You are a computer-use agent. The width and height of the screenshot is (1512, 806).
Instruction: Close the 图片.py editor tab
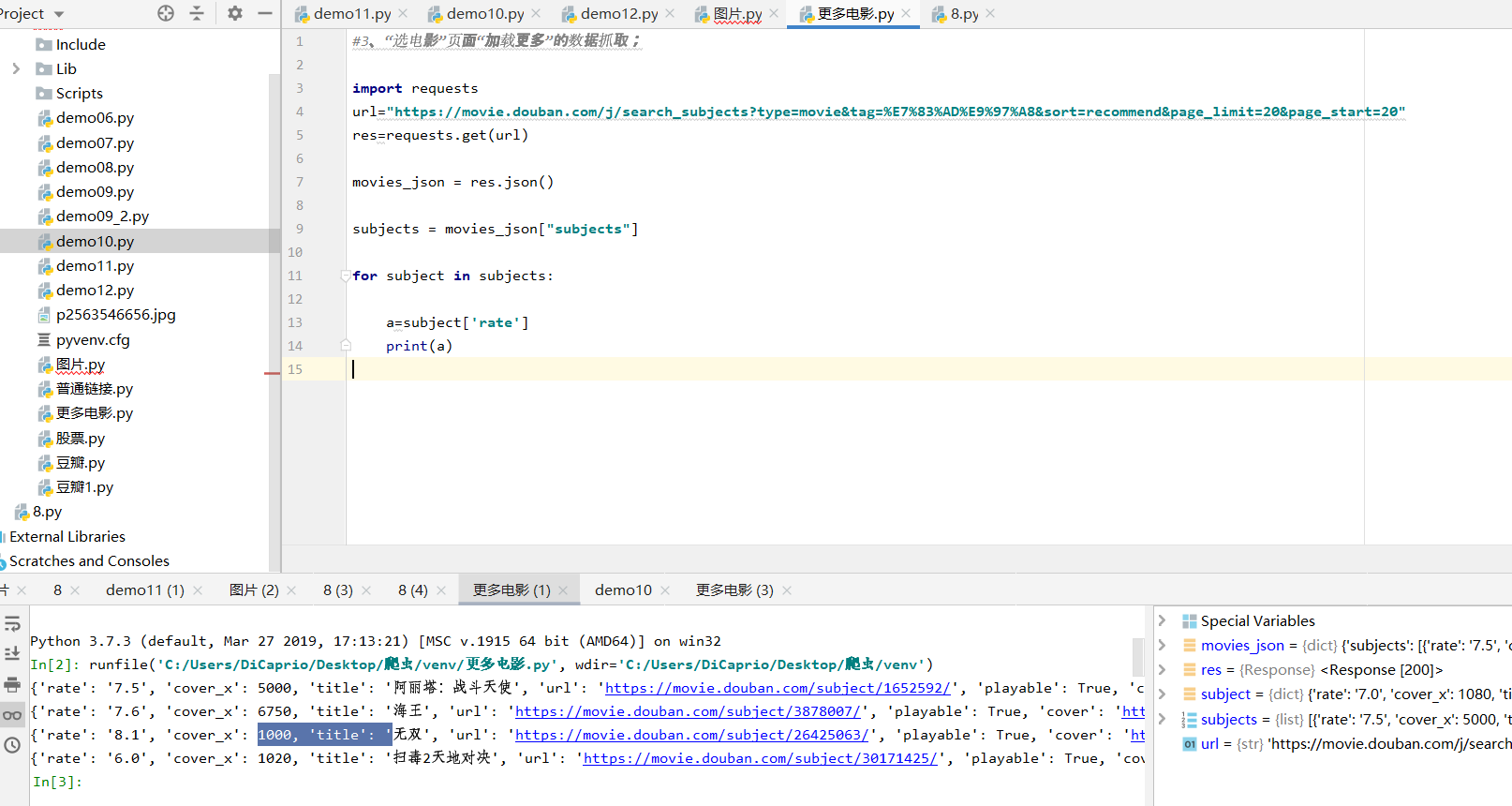point(774,13)
